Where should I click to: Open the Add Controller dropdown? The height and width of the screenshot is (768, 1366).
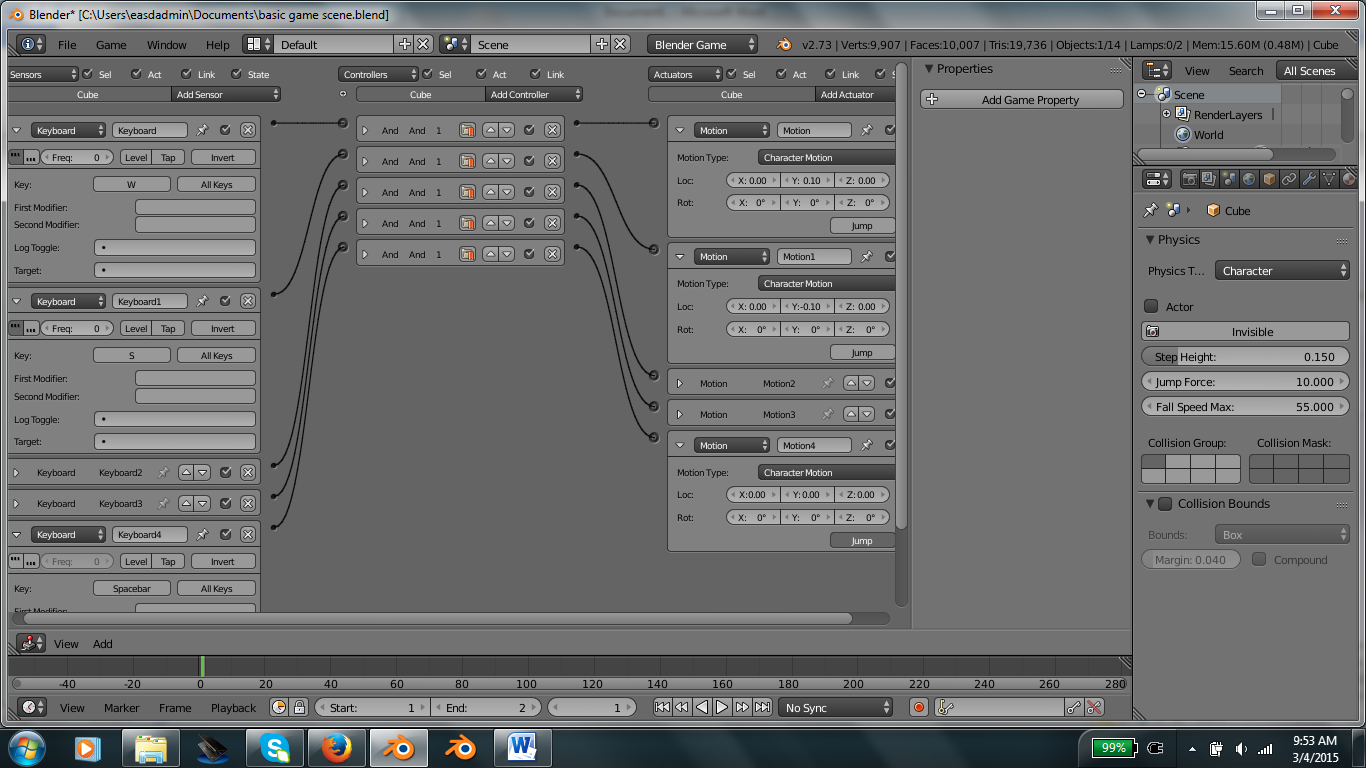(x=534, y=94)
